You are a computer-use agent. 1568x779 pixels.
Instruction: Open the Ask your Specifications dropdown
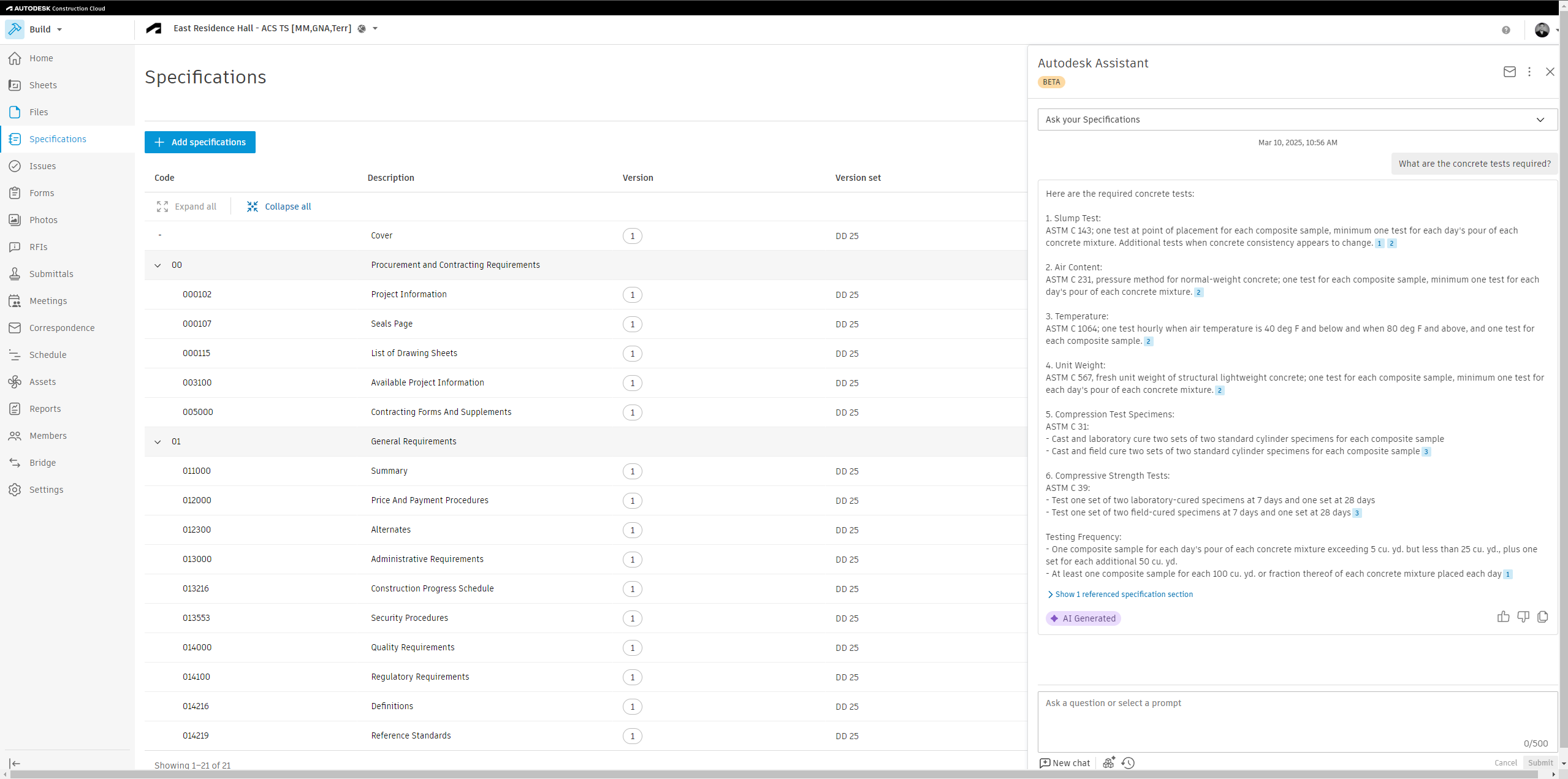pos(1297,120)
